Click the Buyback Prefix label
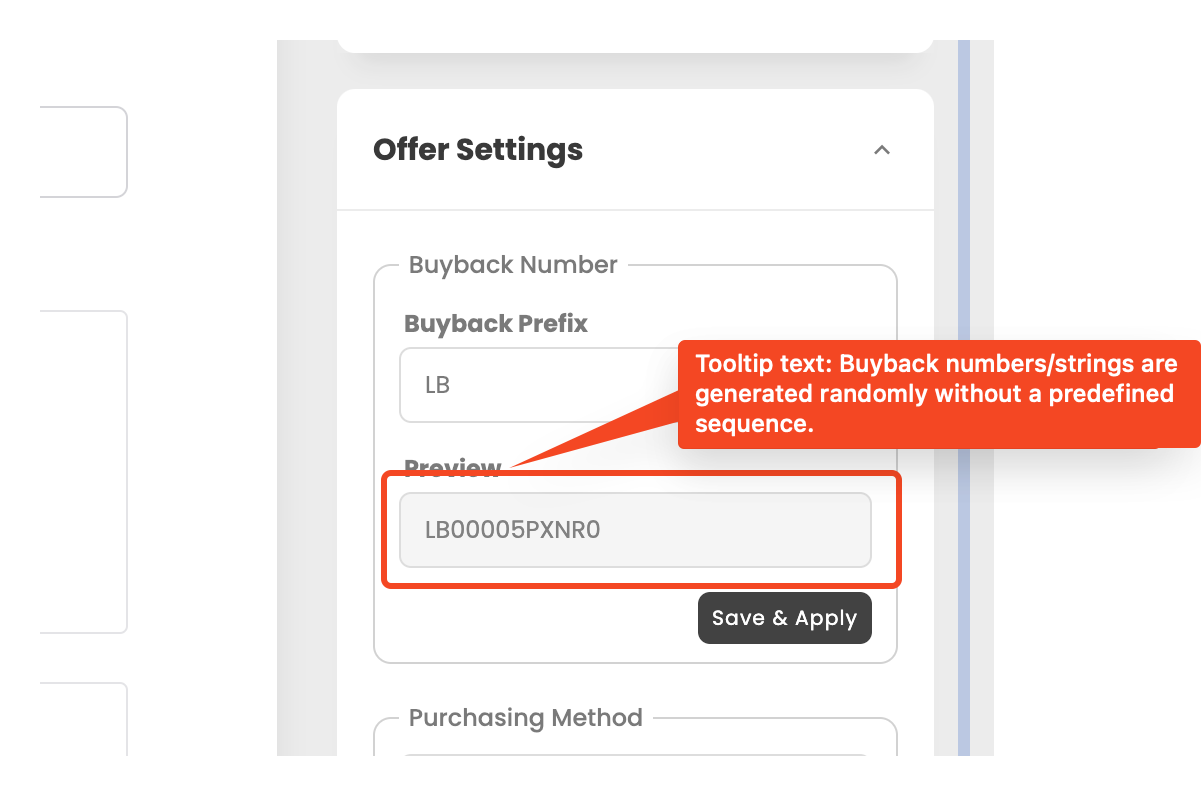The image size is (1201, 796). (496, 324)
